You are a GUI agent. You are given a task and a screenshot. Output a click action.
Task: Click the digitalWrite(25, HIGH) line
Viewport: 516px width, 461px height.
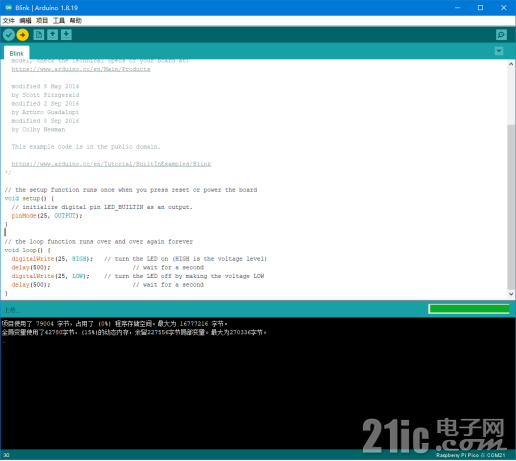tap(52, 259)
